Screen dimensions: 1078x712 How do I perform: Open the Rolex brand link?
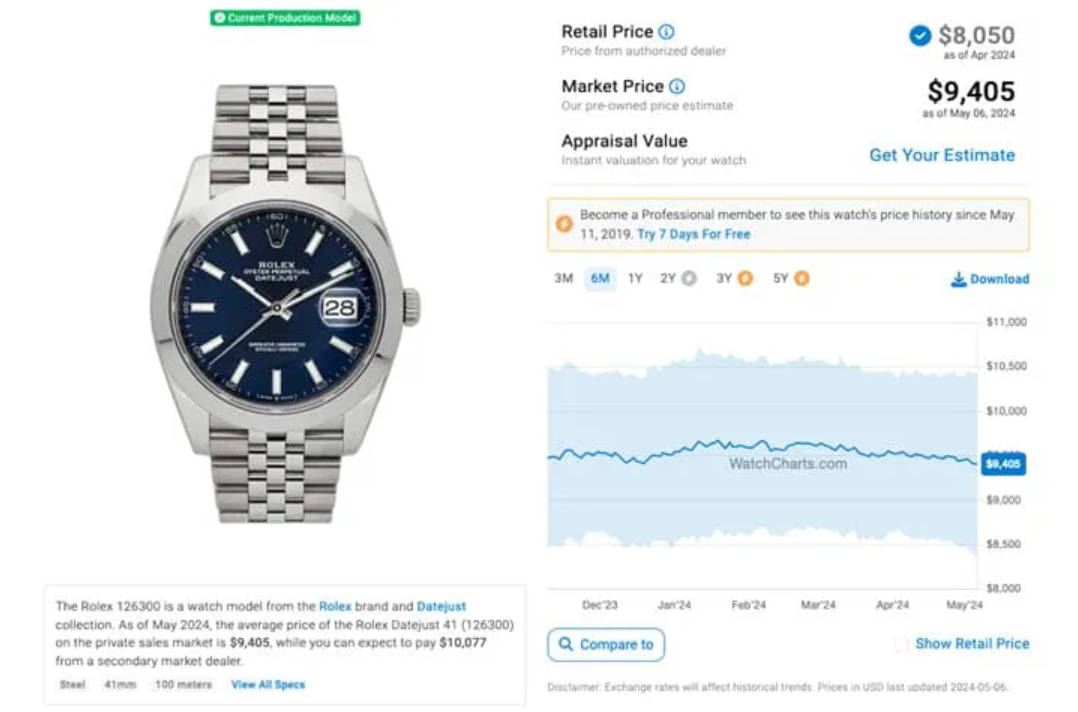click(x=335, y=607)
